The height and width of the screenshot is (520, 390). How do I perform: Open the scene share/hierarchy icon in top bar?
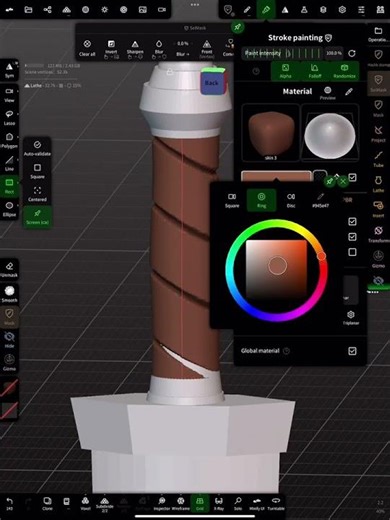coord(47,9)
